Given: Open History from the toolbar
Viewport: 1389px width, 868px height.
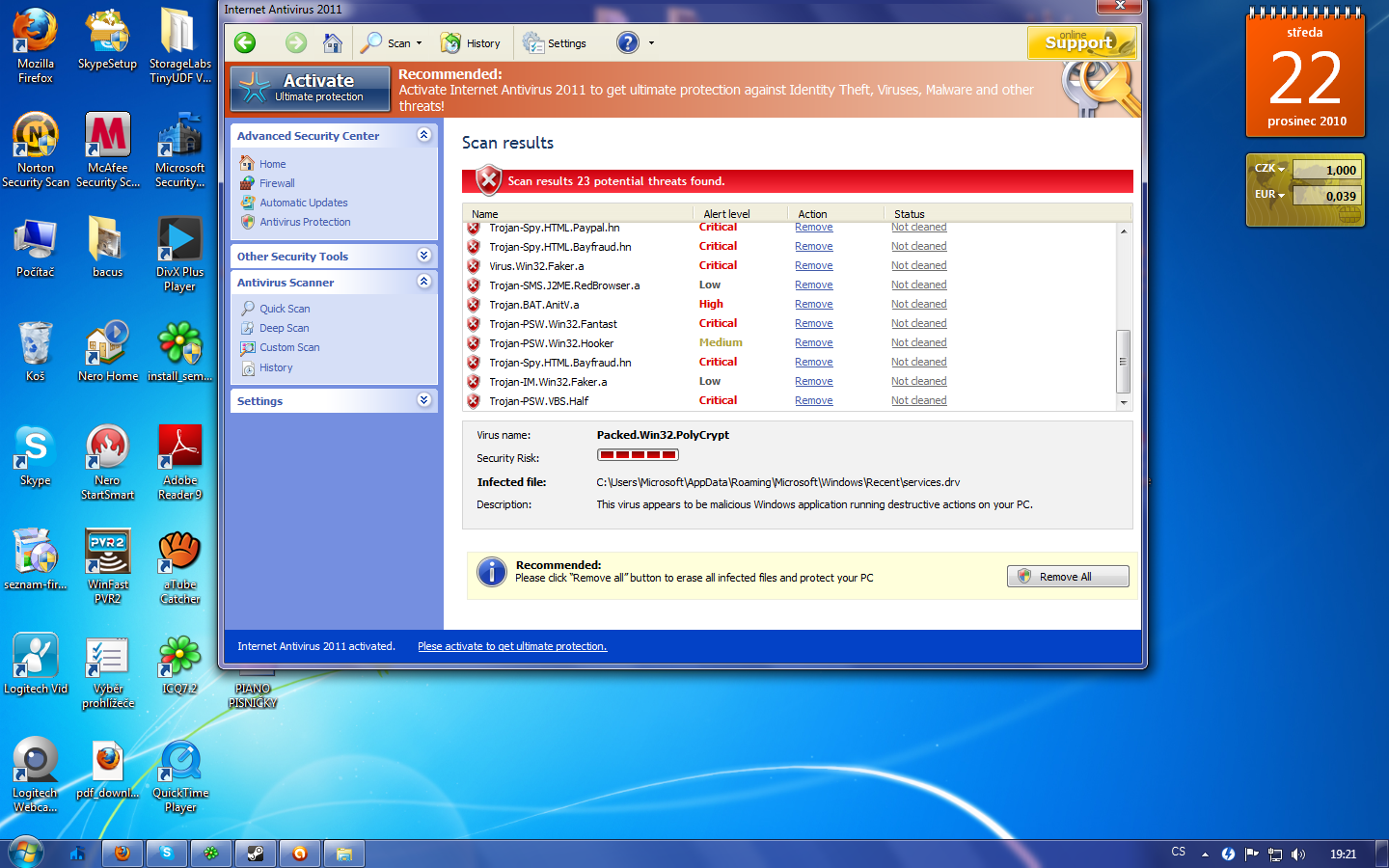Looking at the screenshot, I should [471, 43].
